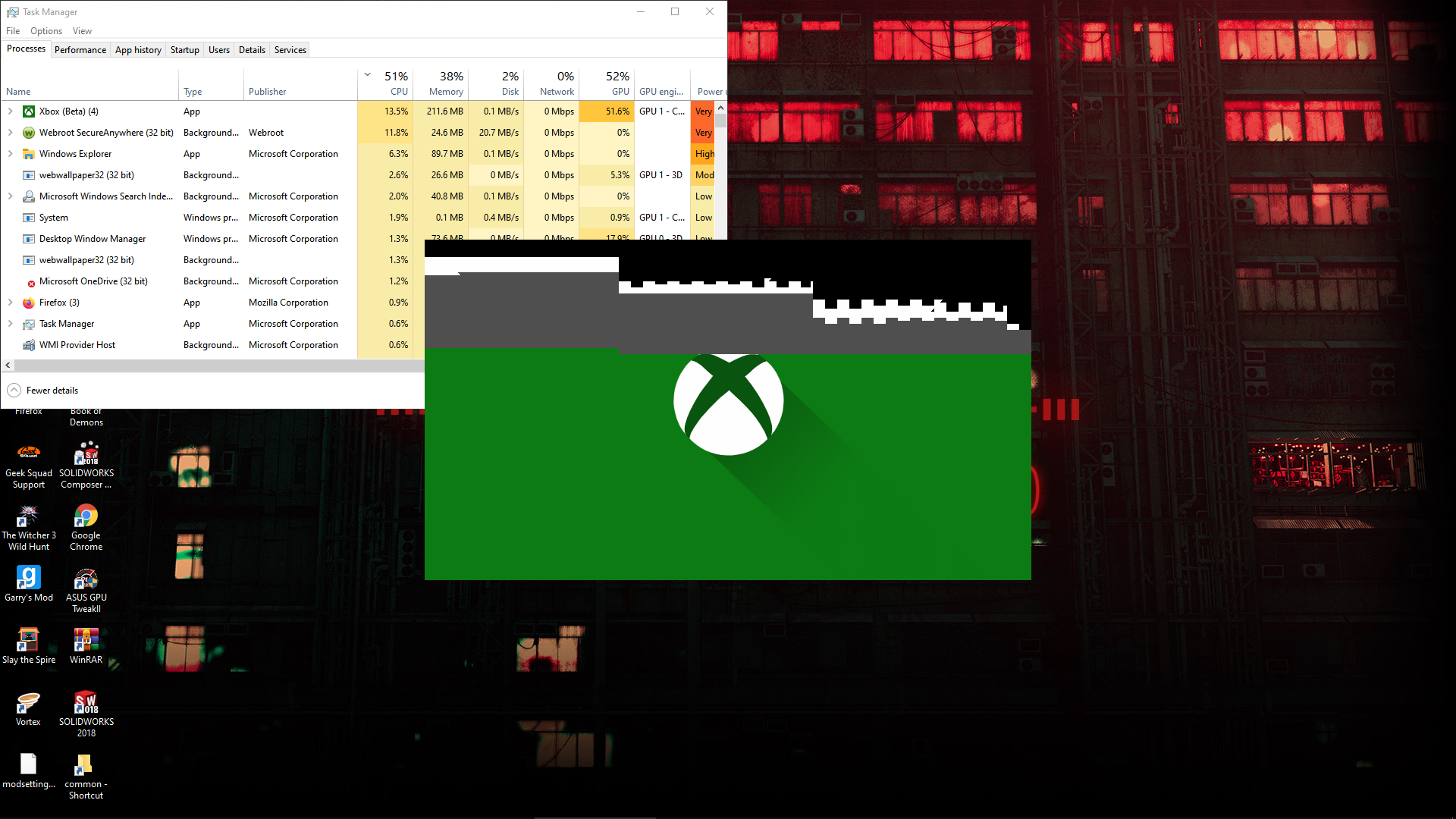Expand the Firefox (3) process group
1456x819 pixels.
point(11,302)
